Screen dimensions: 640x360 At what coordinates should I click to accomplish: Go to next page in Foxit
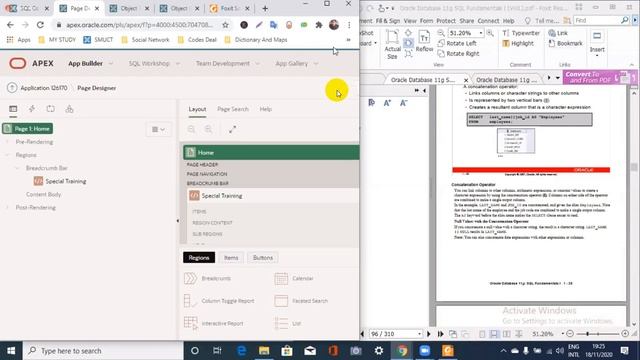tap(429, 334)
